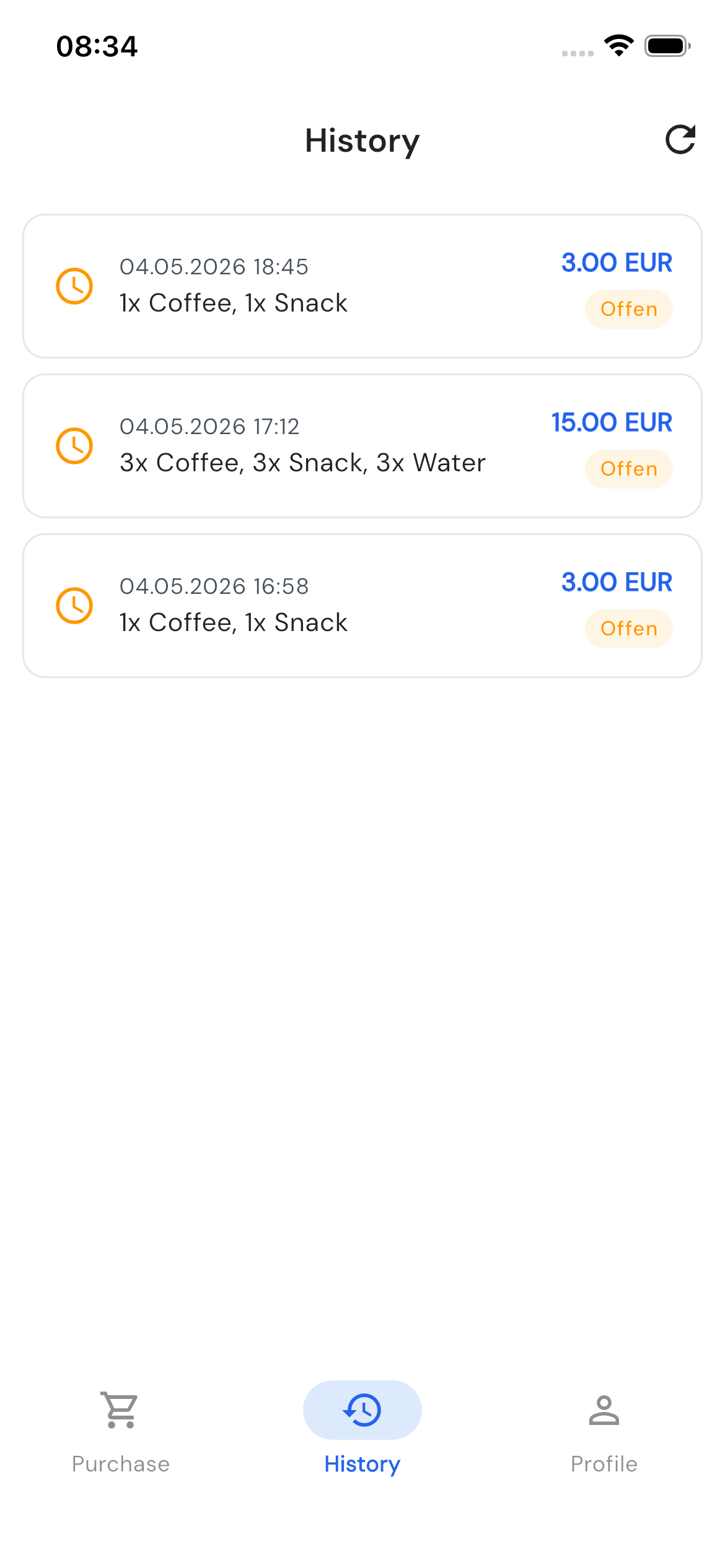Open the order dated 04.05.2026 16:58
This screenshot has width=725, height=1568.
click(362, 606)
